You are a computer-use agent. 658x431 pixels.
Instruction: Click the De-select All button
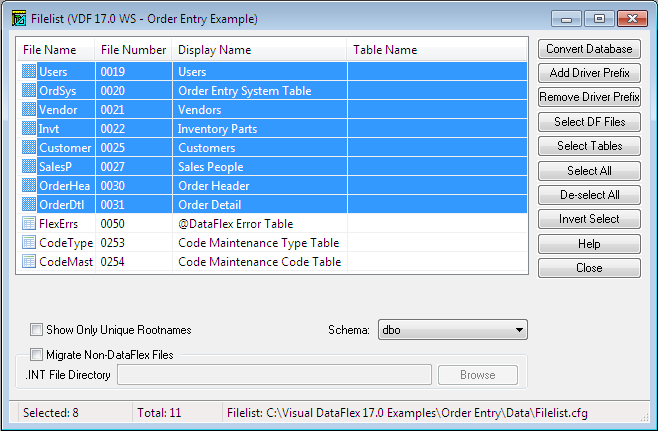(x=589, y=195)
